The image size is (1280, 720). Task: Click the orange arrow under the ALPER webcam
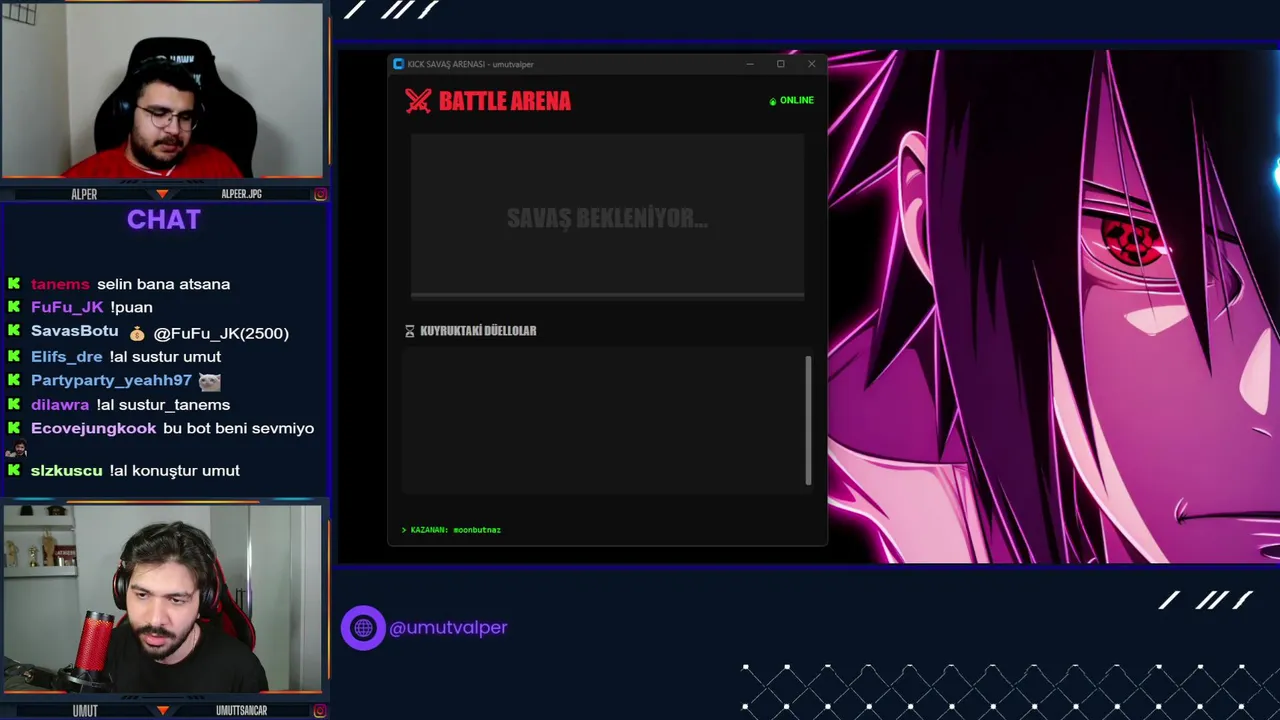[x=162, y=194]
